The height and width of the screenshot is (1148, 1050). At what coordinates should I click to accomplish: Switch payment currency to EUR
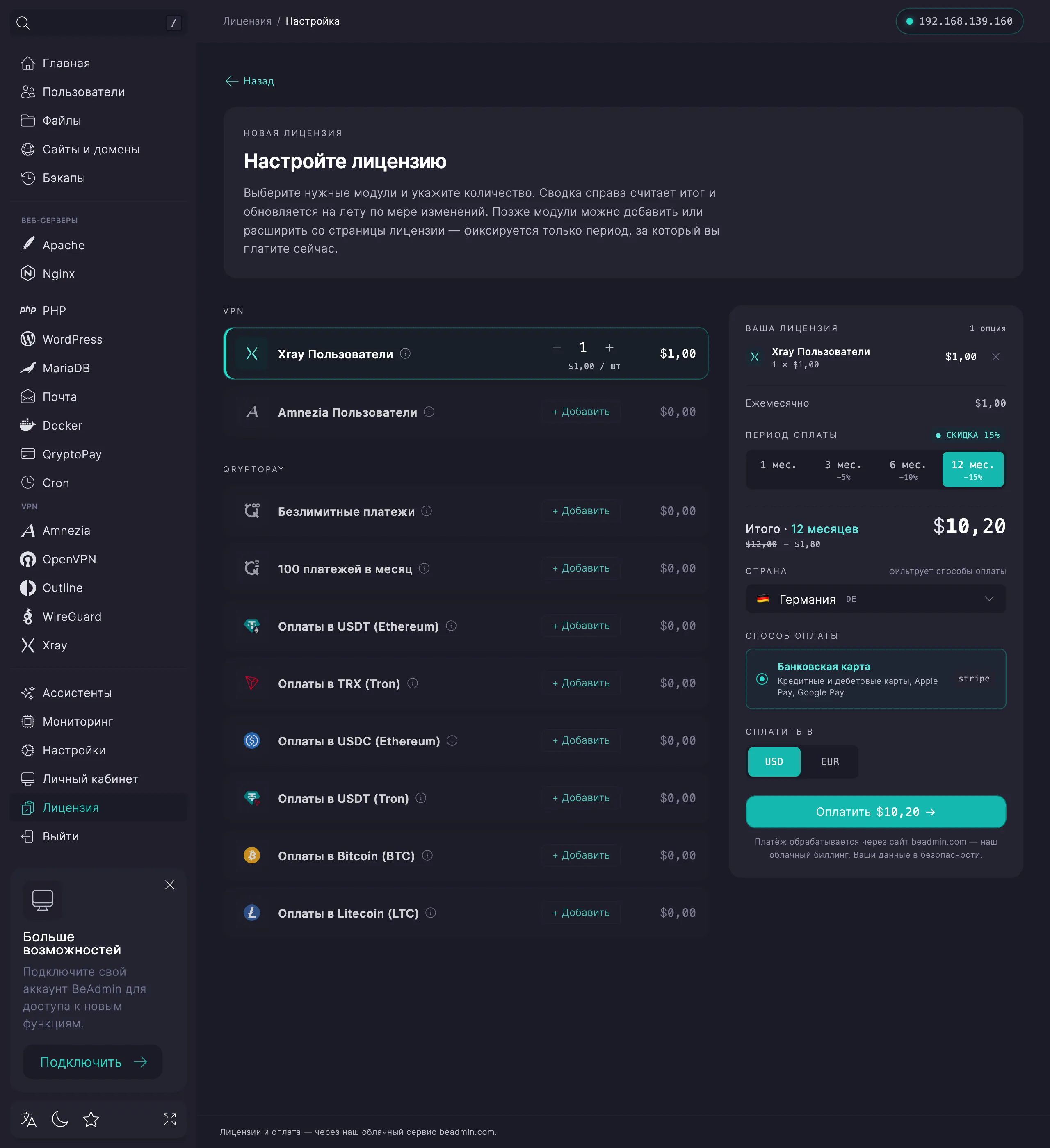click(829, 761)
